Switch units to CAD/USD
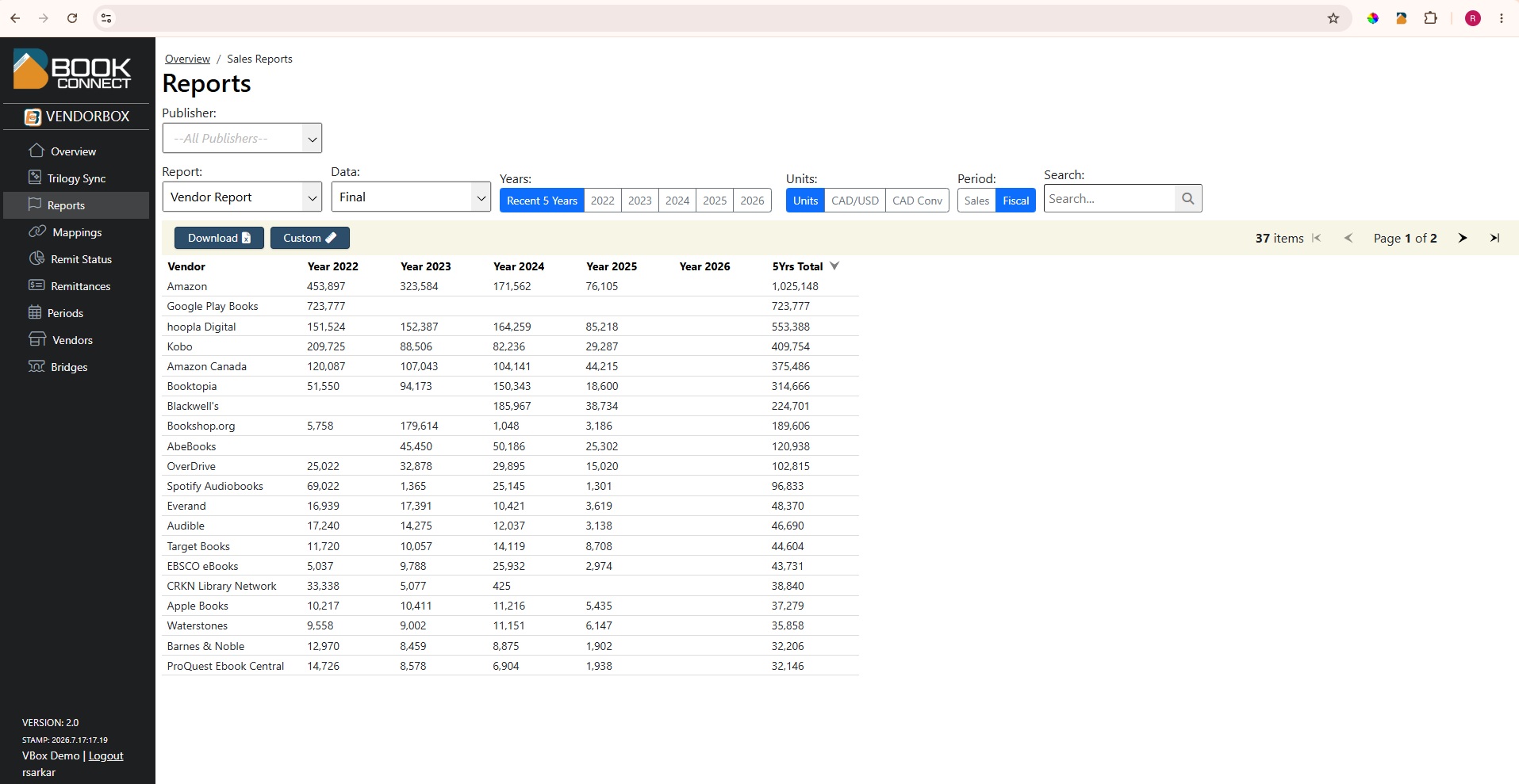This screenshot has width=1519, height=784. (x=855, y=201)
